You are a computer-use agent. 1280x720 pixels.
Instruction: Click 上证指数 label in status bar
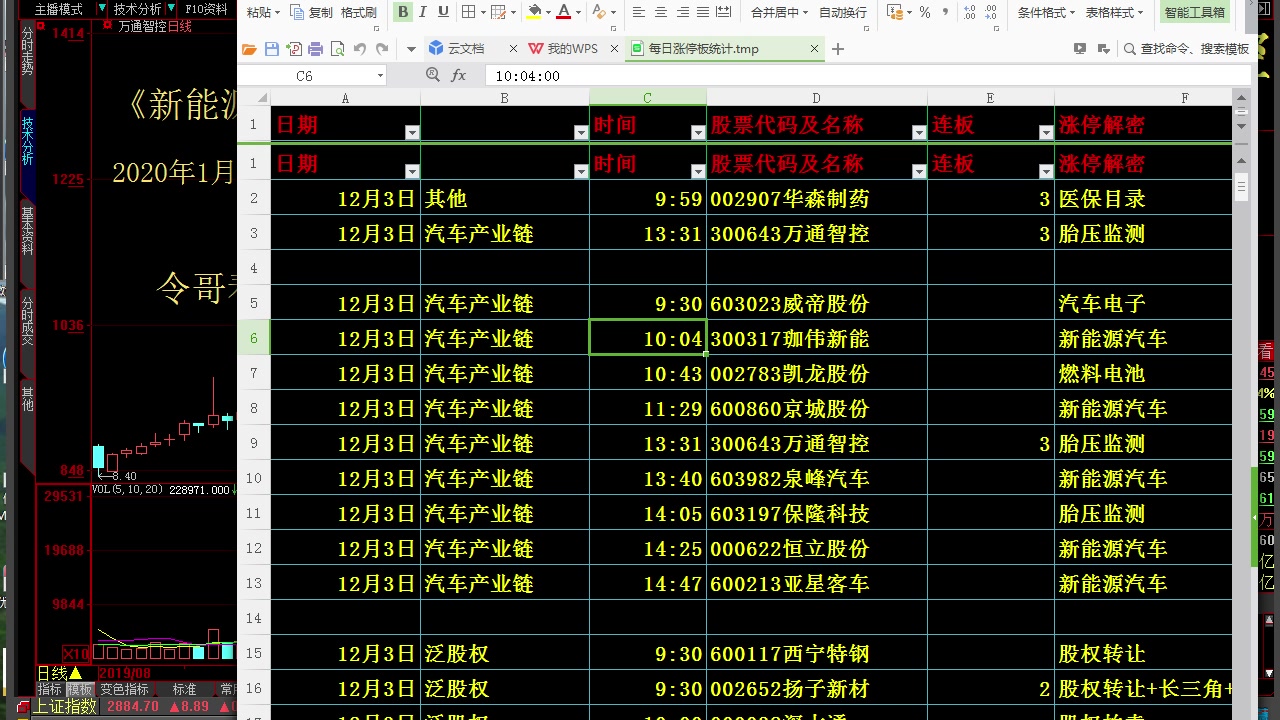66,706
